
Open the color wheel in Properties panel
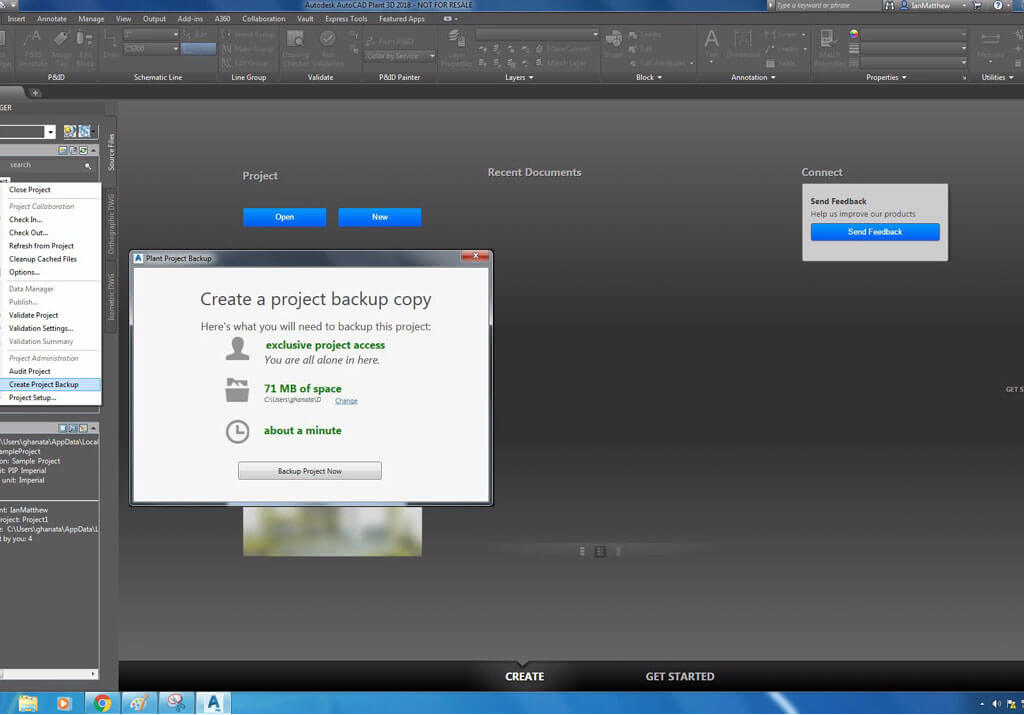click(x=854, y=34)
